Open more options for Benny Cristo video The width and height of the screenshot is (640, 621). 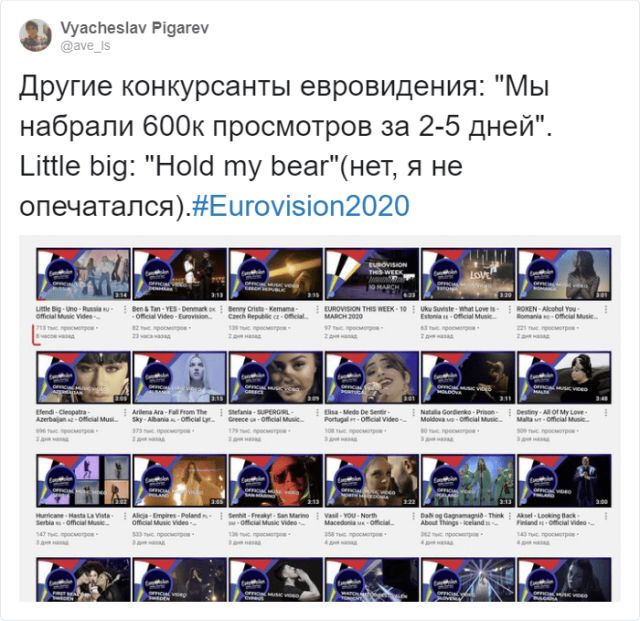[318, 309]
